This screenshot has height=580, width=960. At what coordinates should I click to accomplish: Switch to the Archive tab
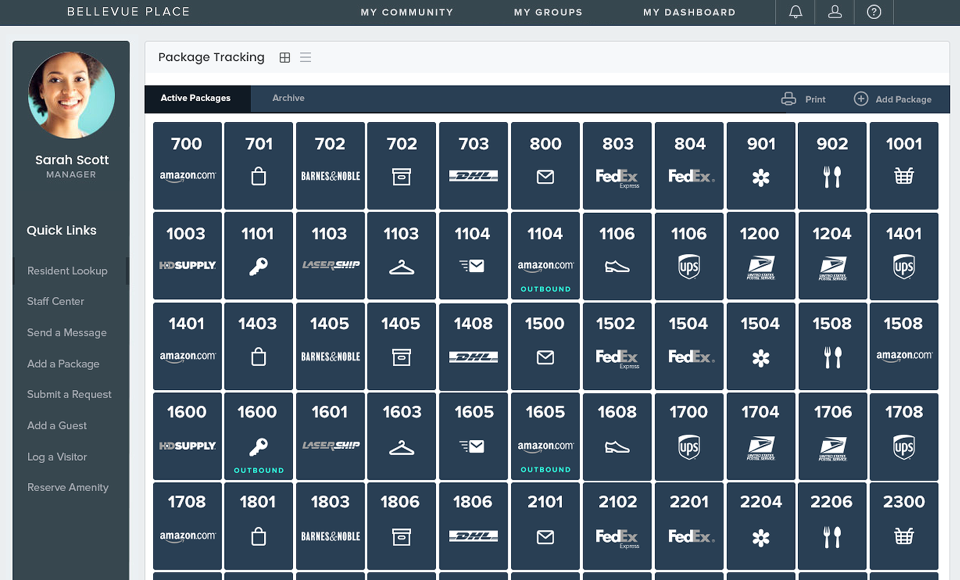288,98
